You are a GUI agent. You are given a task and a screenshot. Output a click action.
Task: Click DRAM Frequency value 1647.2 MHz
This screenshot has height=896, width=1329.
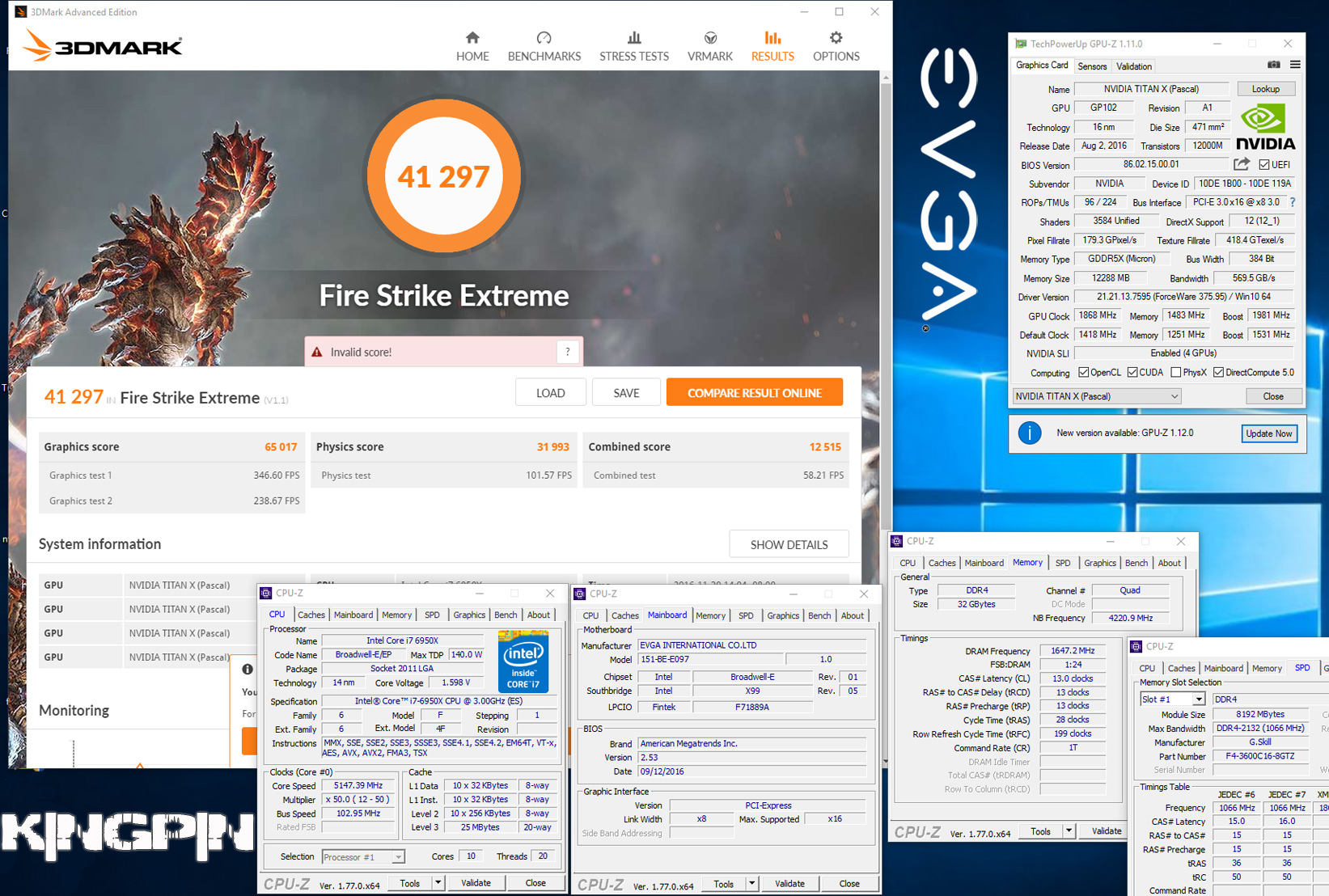pos(1073,651)
